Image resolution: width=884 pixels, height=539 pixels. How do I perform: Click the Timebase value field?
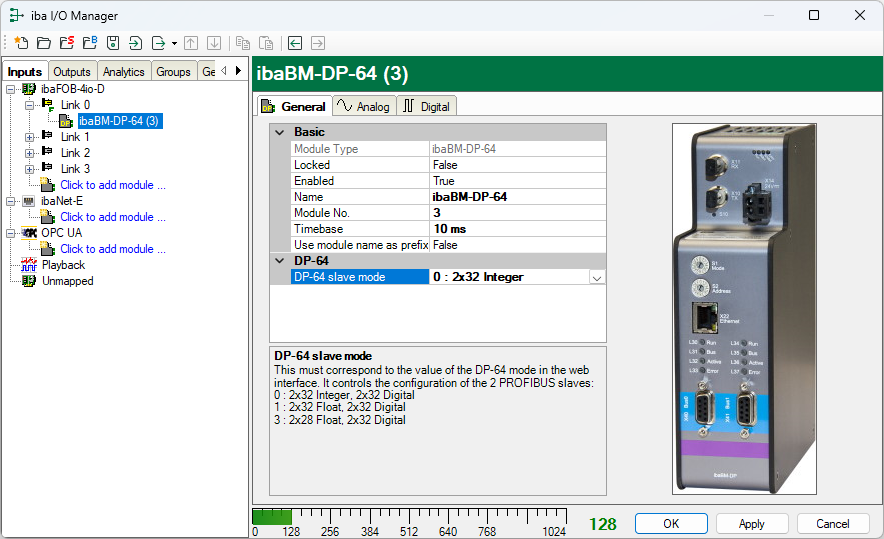coord(516,229)
